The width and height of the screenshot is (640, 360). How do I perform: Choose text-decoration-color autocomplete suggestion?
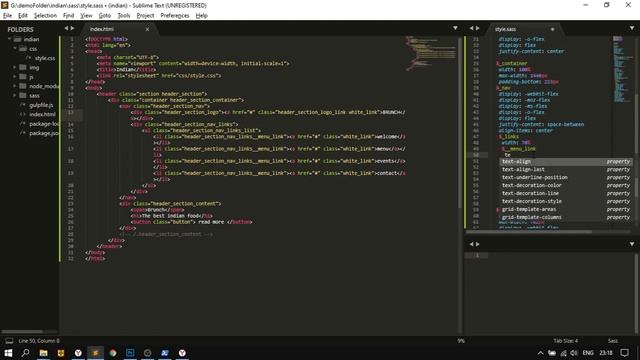(x=566, y=185)
